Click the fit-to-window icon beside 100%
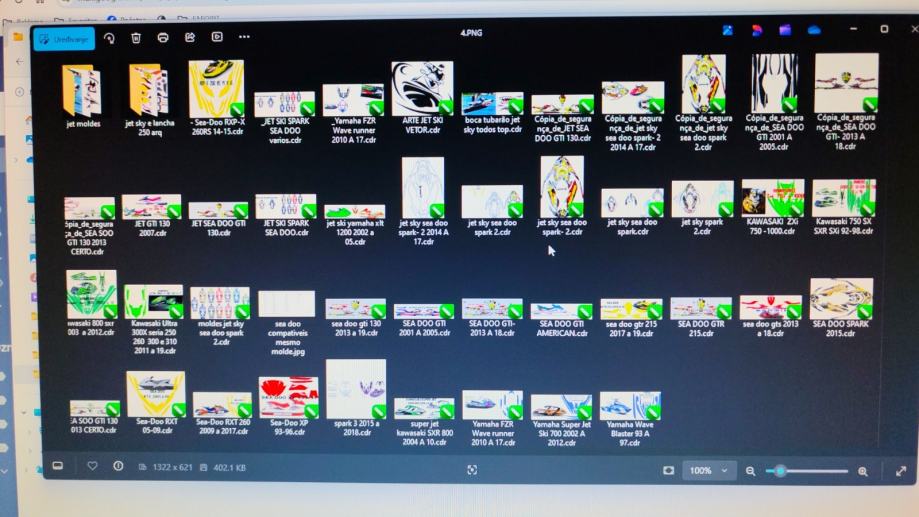Image resolution: width=919 pixels, height=517 pixels. pyautogui.click(x=668, y=471)
